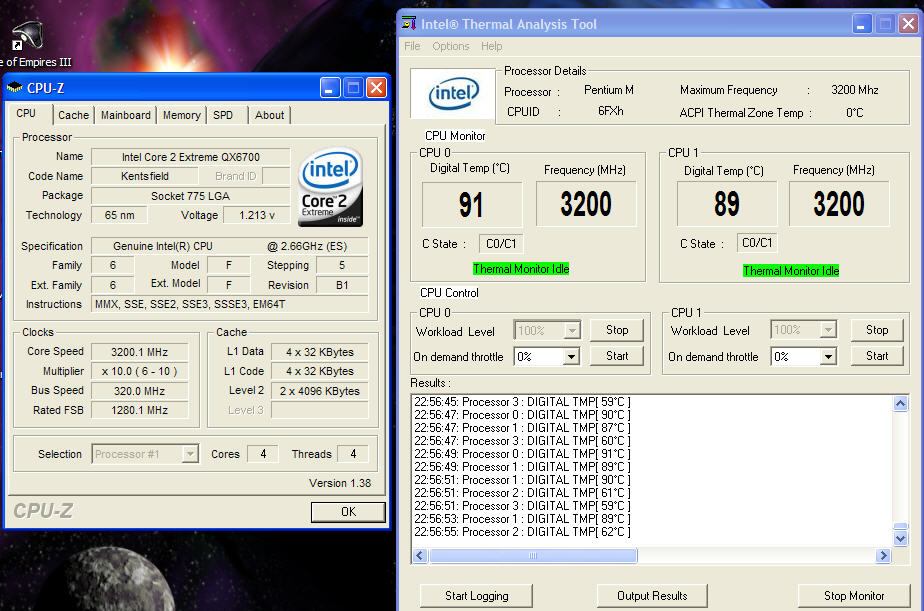The height and width of the screenshot is (611, 924).
Task: Close the Intel Thermal Analysis Tool window
Action: coord(908,24)
